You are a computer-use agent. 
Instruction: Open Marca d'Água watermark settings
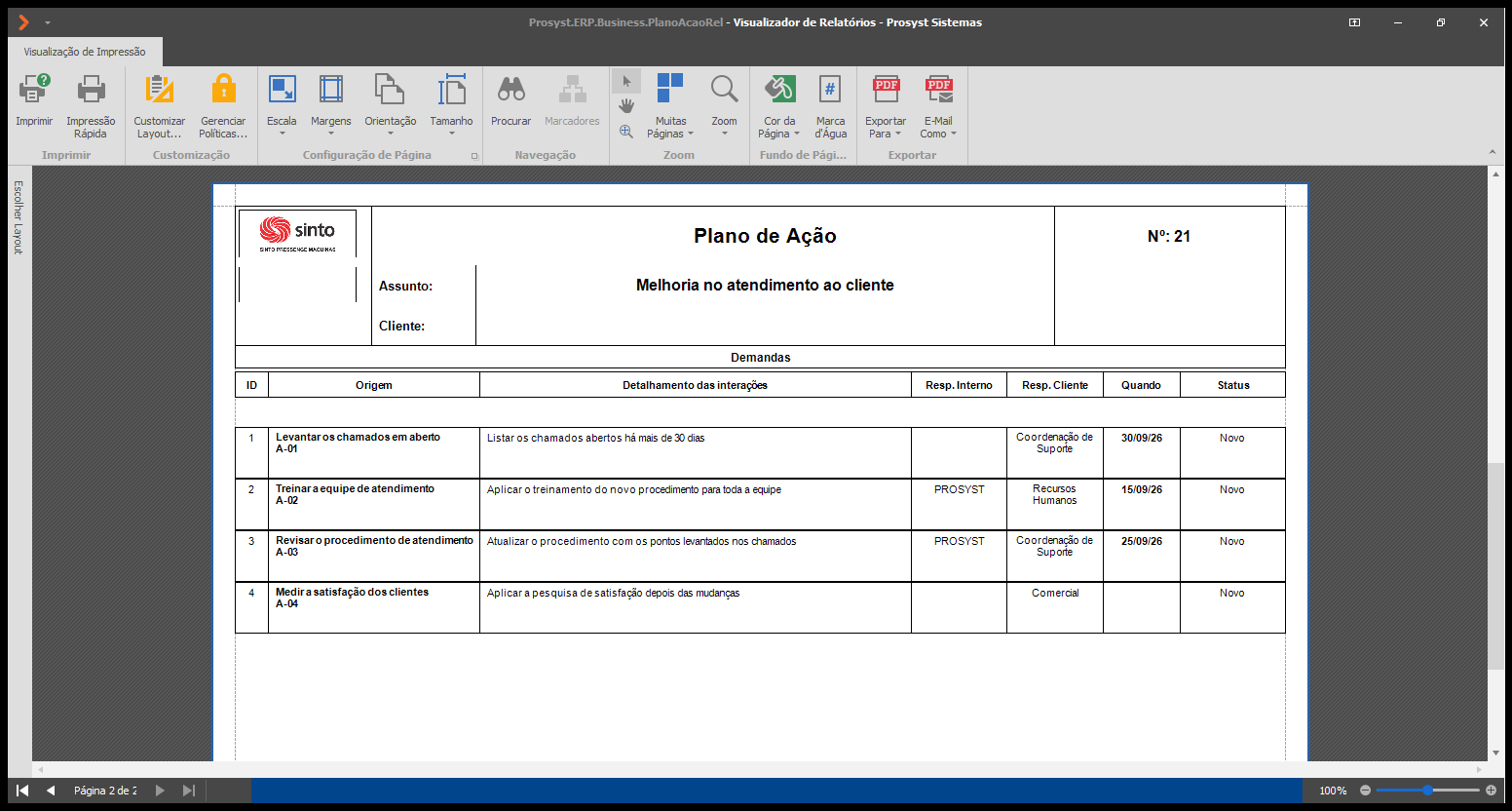[830, 105]
